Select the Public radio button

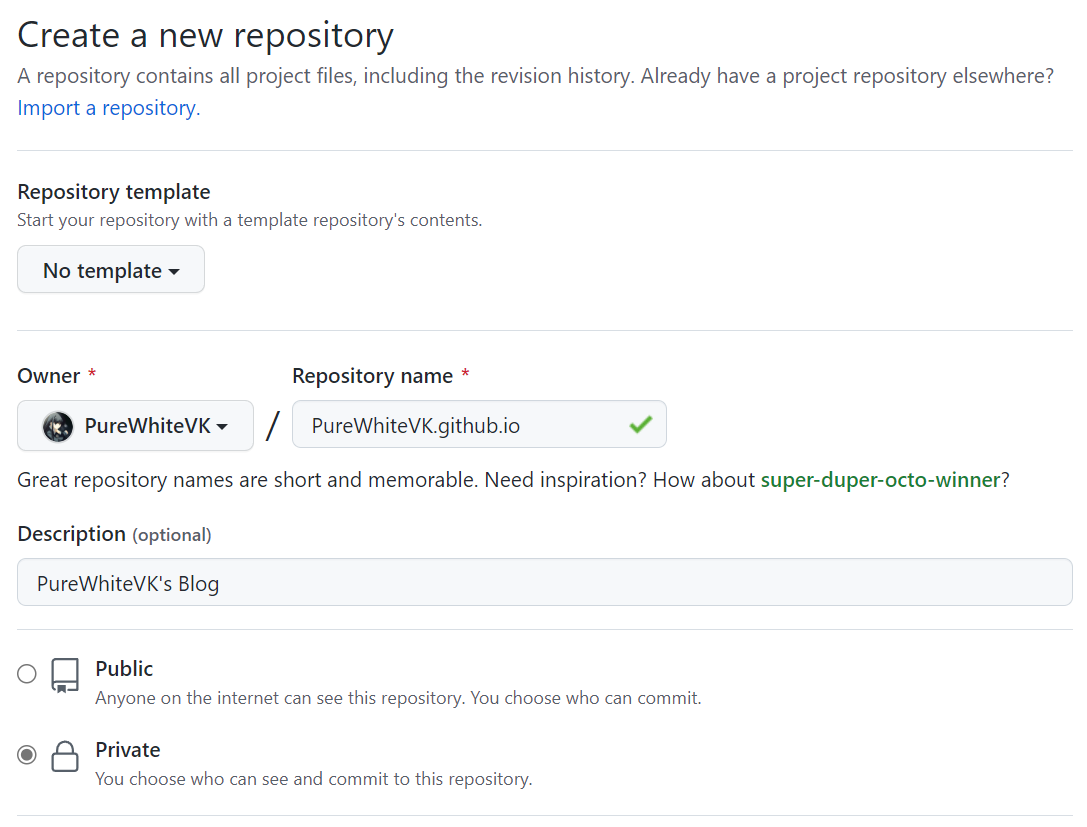[x=27, y=674]
